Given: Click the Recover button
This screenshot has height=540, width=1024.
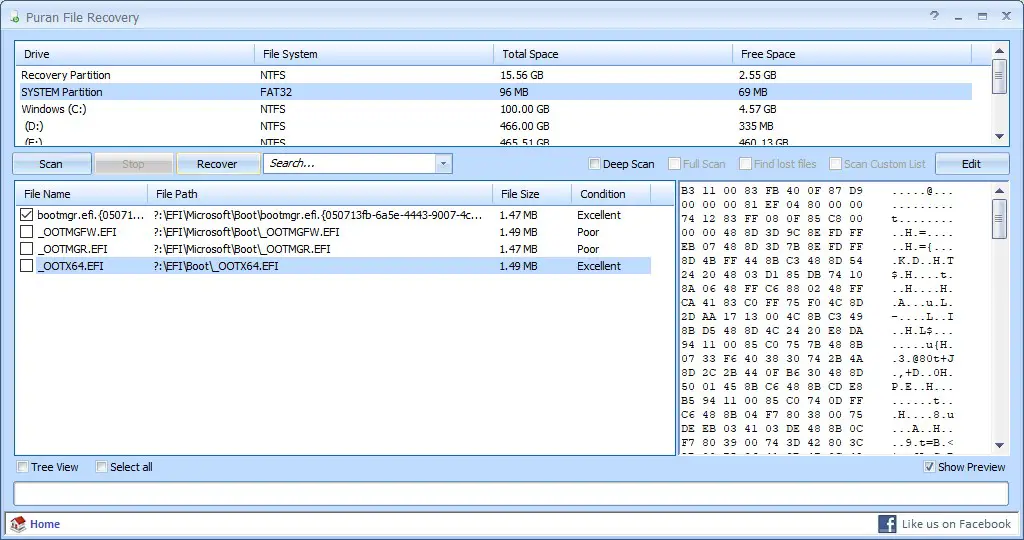Looking at the screenshot, I should click(217, 164).
